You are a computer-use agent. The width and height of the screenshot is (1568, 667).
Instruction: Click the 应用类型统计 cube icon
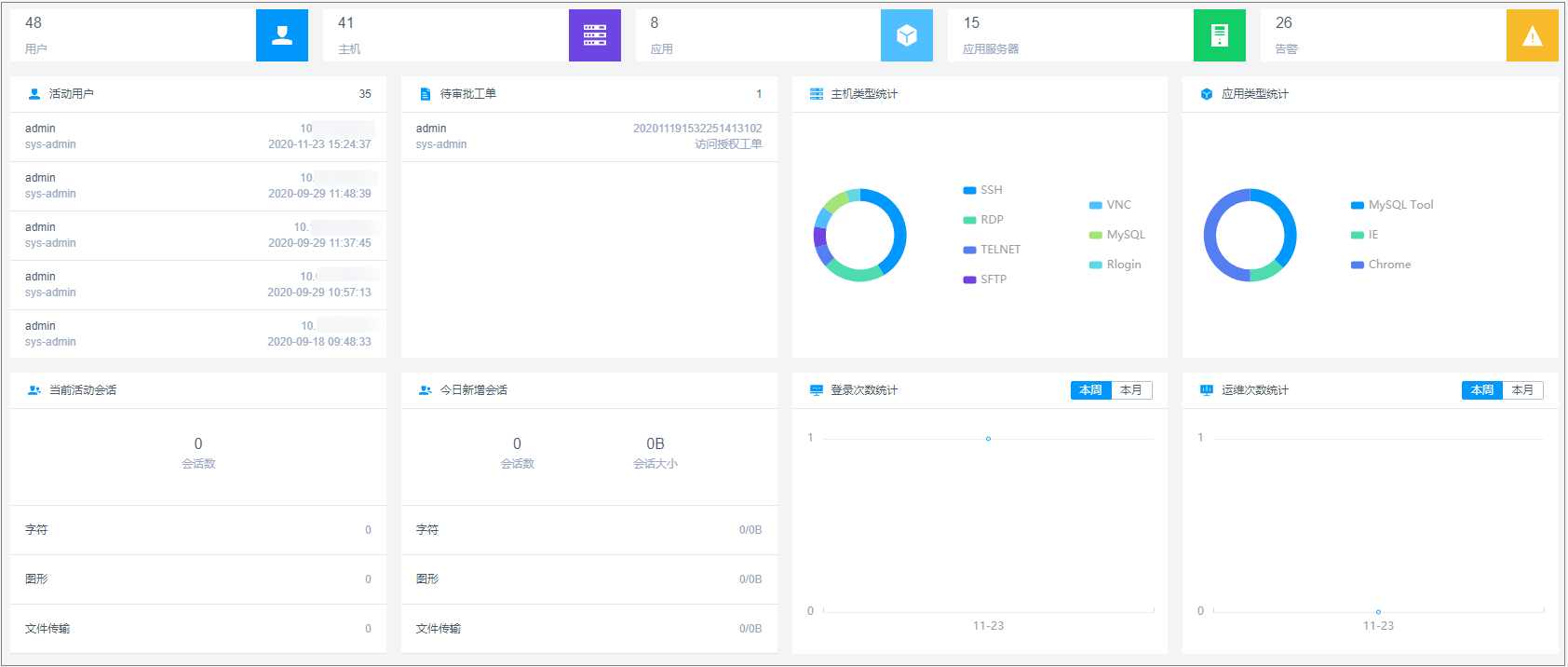(x=1207, y=94)
